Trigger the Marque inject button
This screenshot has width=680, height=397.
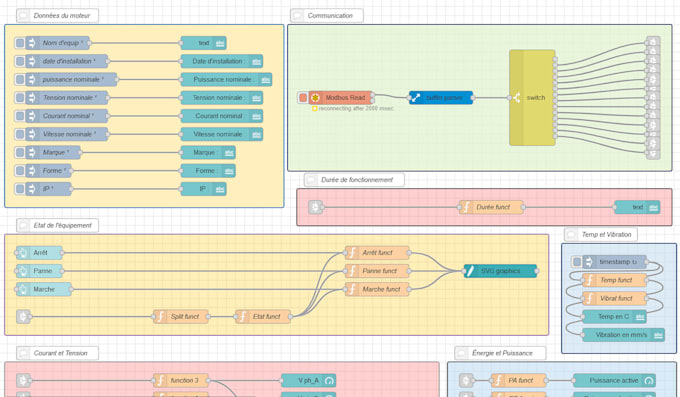click(x=20, y=152)
